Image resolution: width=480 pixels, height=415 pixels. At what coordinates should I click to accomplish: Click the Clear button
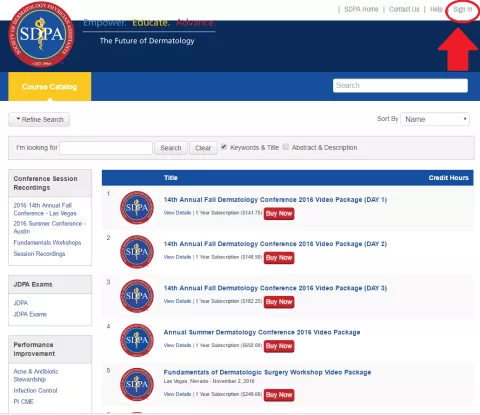[203, 148]
